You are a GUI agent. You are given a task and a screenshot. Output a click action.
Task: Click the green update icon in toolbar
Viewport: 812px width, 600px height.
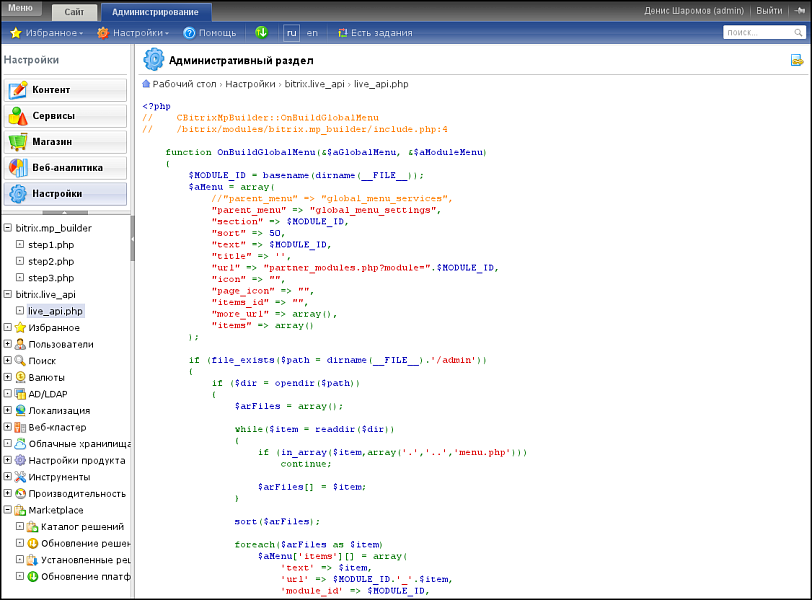(261, 33)
